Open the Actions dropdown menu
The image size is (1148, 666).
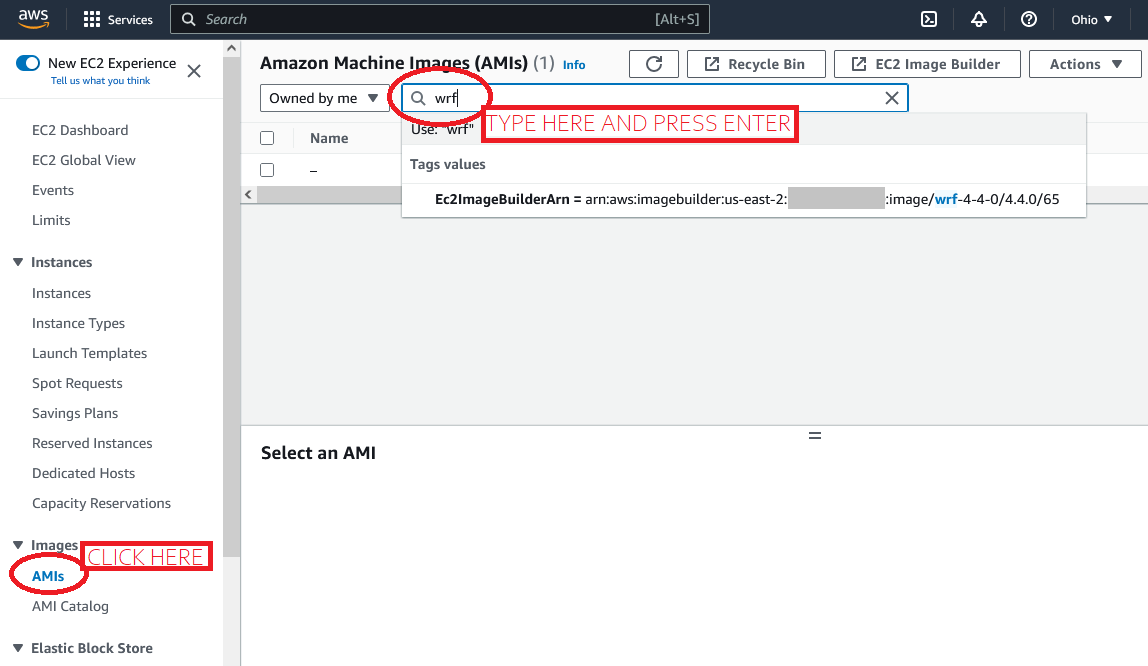point(1085,64)
